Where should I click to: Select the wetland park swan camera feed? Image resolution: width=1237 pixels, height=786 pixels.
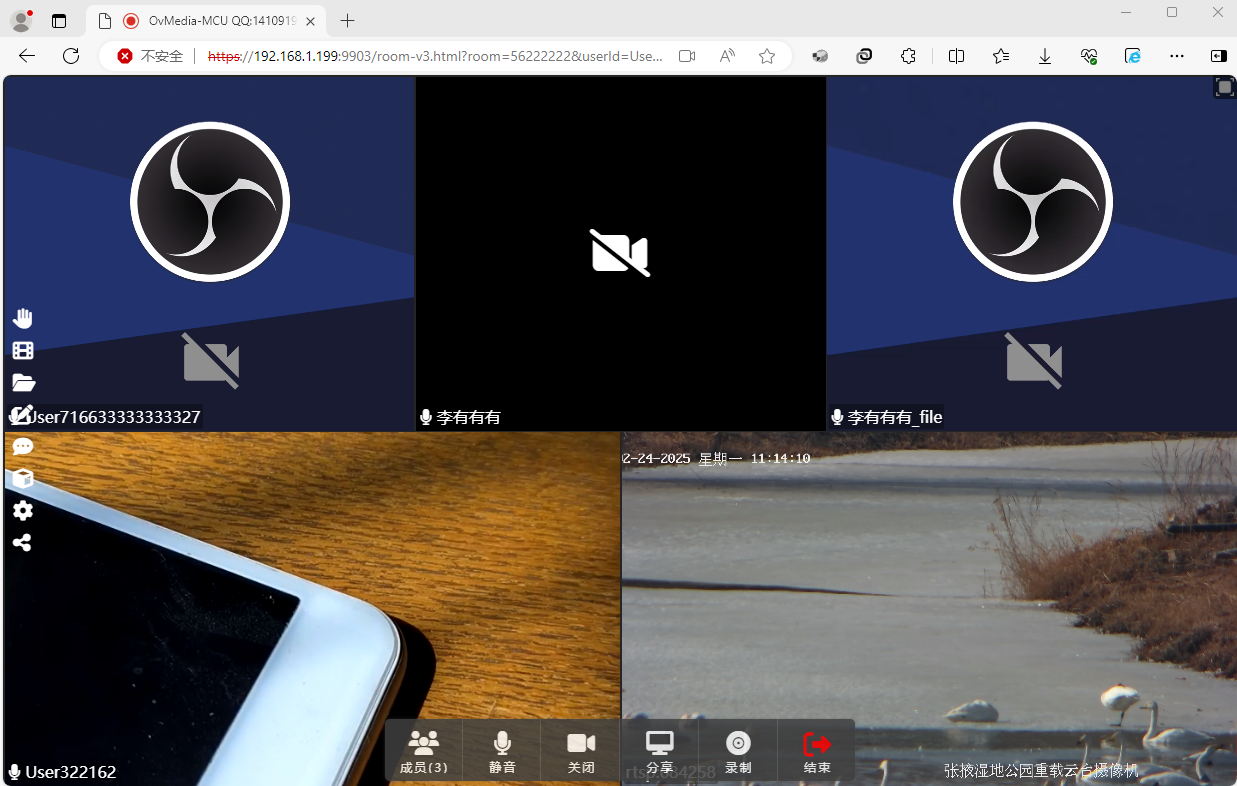point(929,608)
